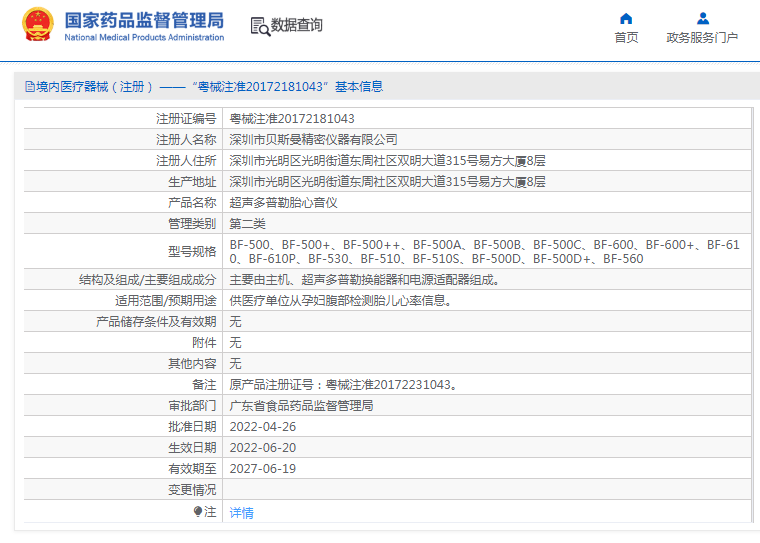Select product name 超声多普勒胎心音仪
The width and height of the screenshot is (760, 543).
coord(283,203)
